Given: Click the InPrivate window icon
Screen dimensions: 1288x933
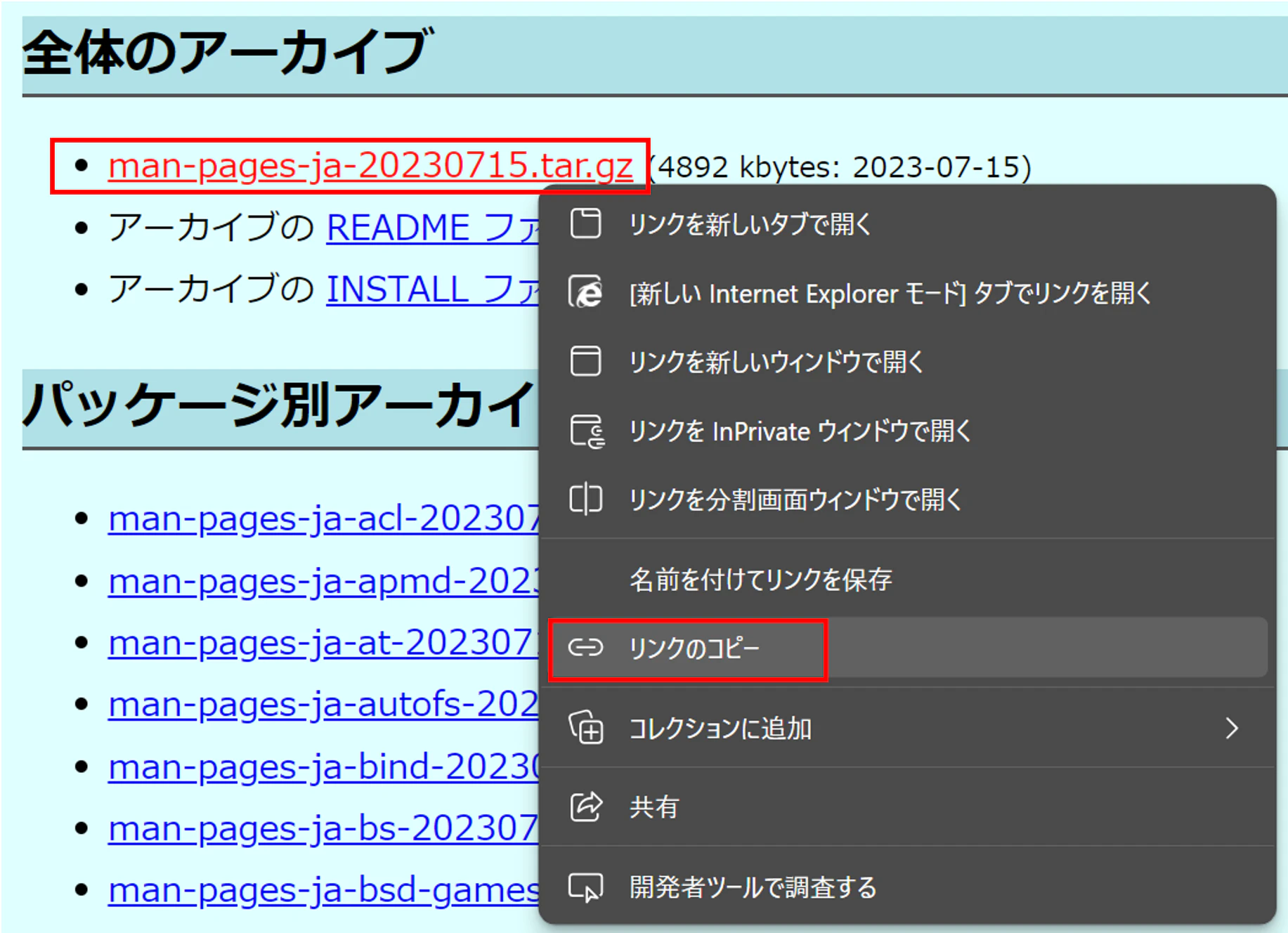Looking at the screenshot, I should pos(587,431).
